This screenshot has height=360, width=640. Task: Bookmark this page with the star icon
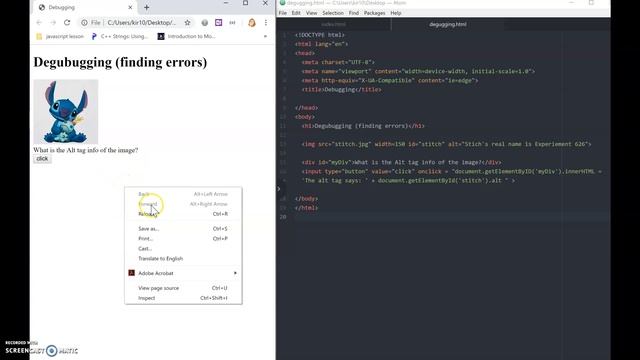pyautogui.click(x=187, y=23)
